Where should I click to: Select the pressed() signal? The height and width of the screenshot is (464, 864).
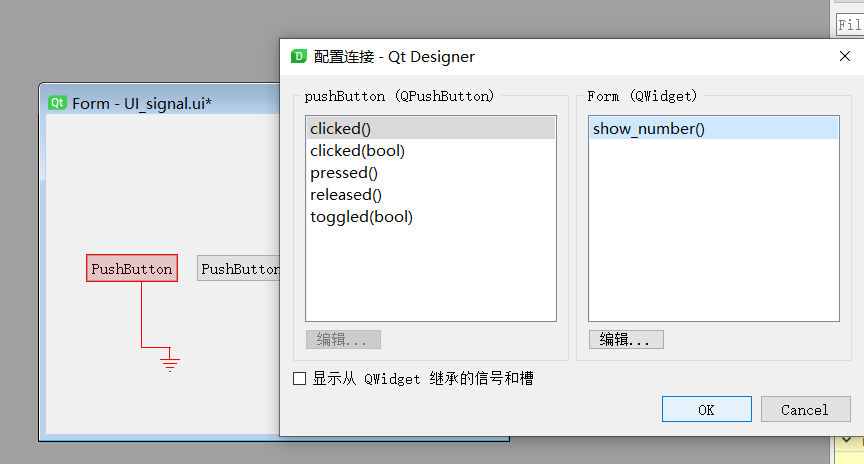(430, 172)
